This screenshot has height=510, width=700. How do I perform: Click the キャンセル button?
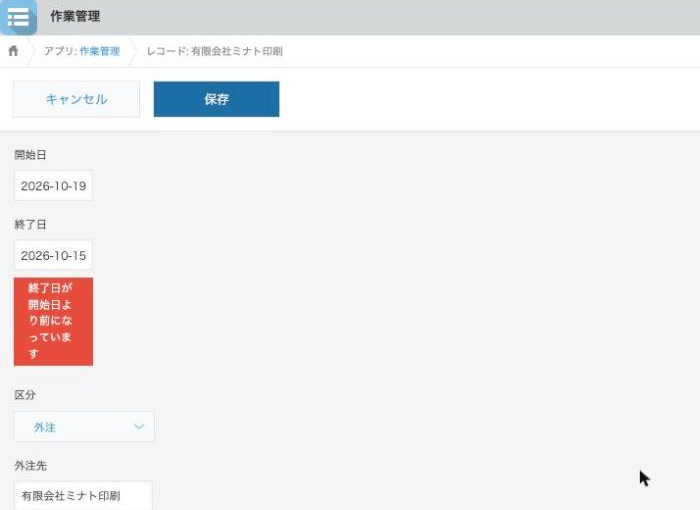click(76, 99)
